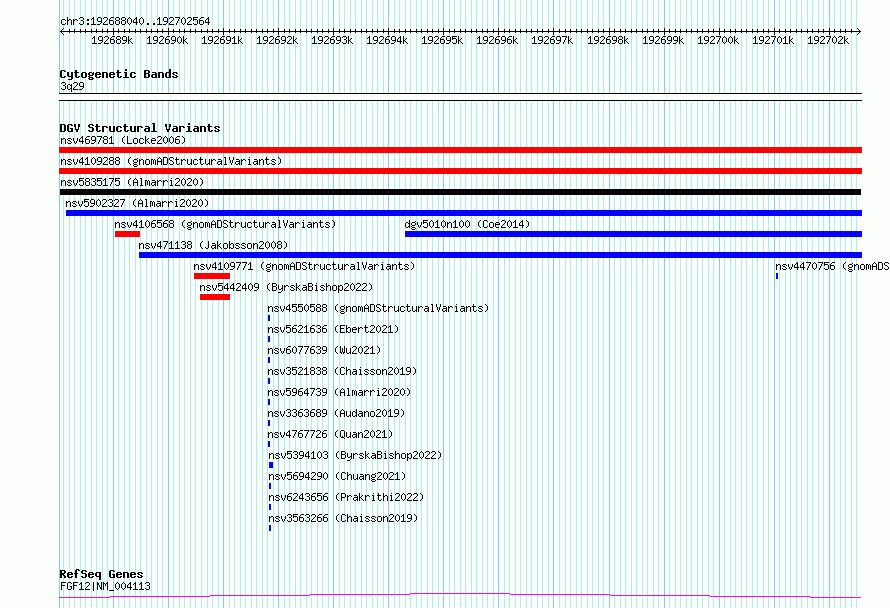Click the DGV Structural Variants track title
The height and width of the screenshot is (608, 890).
pyautogui.click(x=140, y=128)
